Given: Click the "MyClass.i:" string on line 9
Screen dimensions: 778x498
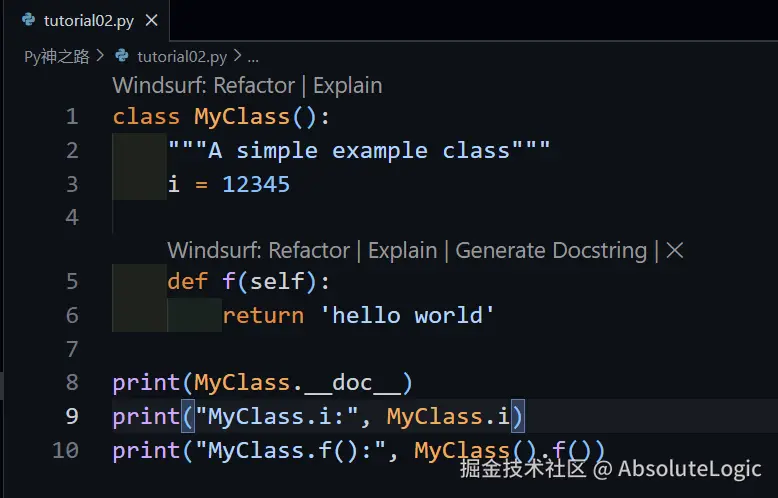Looking at the screenshot, I should (277, 416).
